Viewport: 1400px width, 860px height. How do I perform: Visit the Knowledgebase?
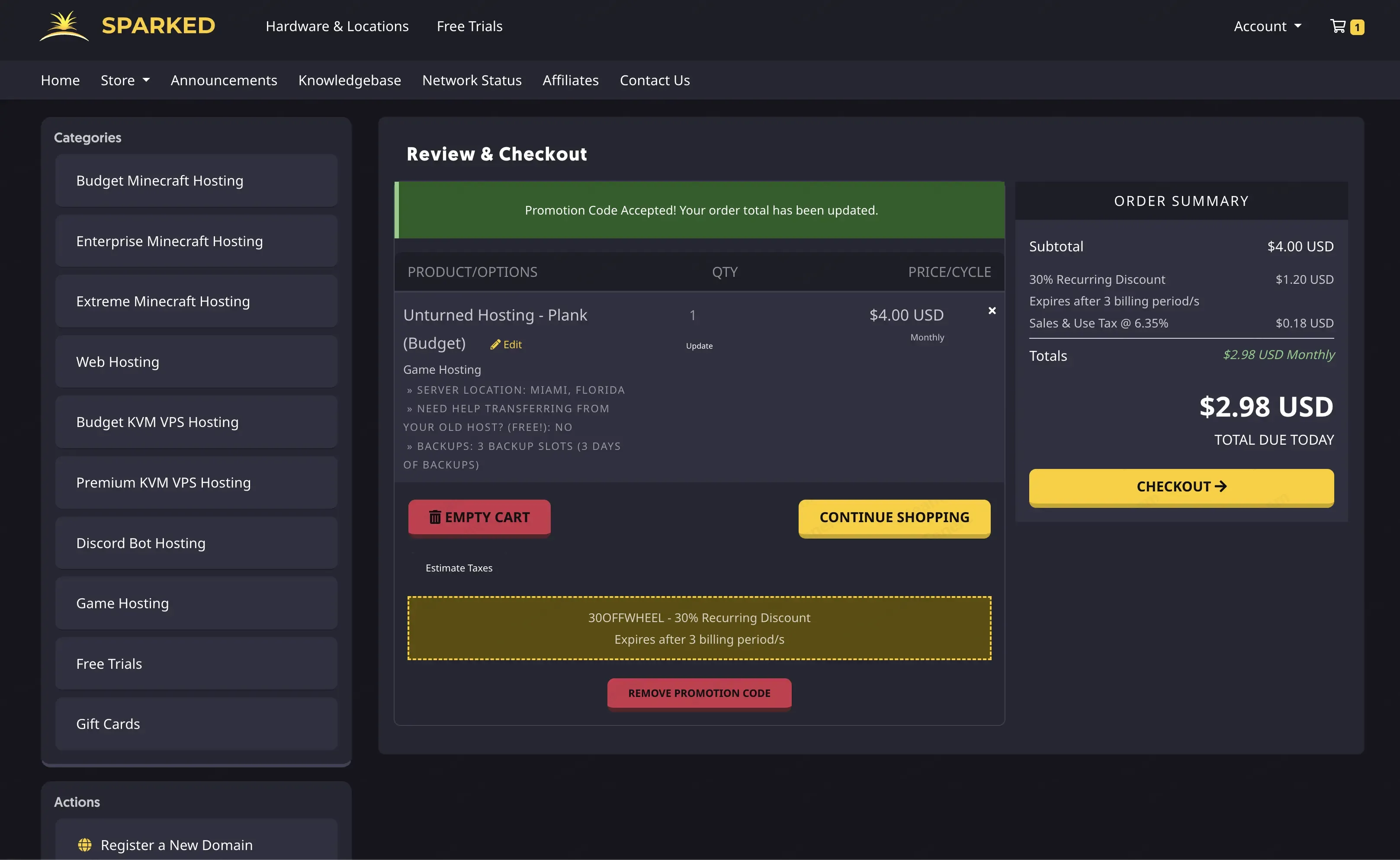coord(350,80)
